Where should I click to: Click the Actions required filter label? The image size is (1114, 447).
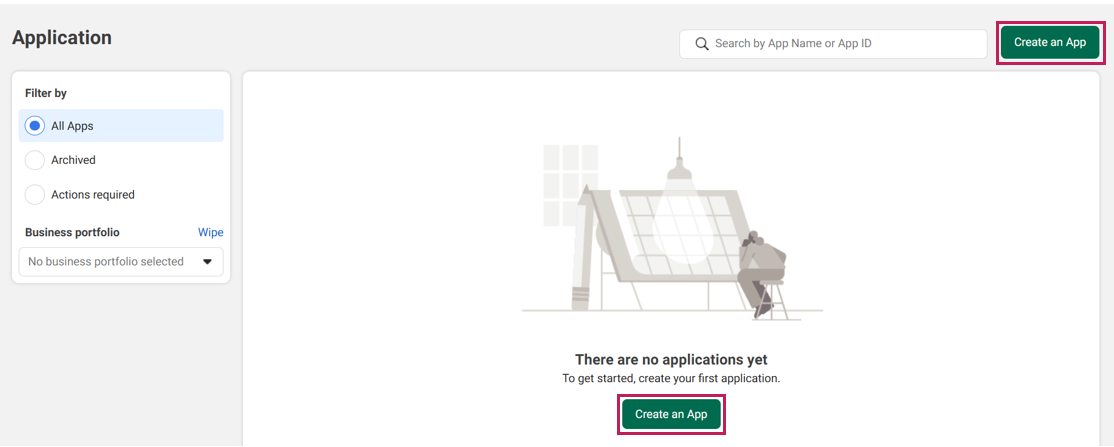click(x=93, y=195)
